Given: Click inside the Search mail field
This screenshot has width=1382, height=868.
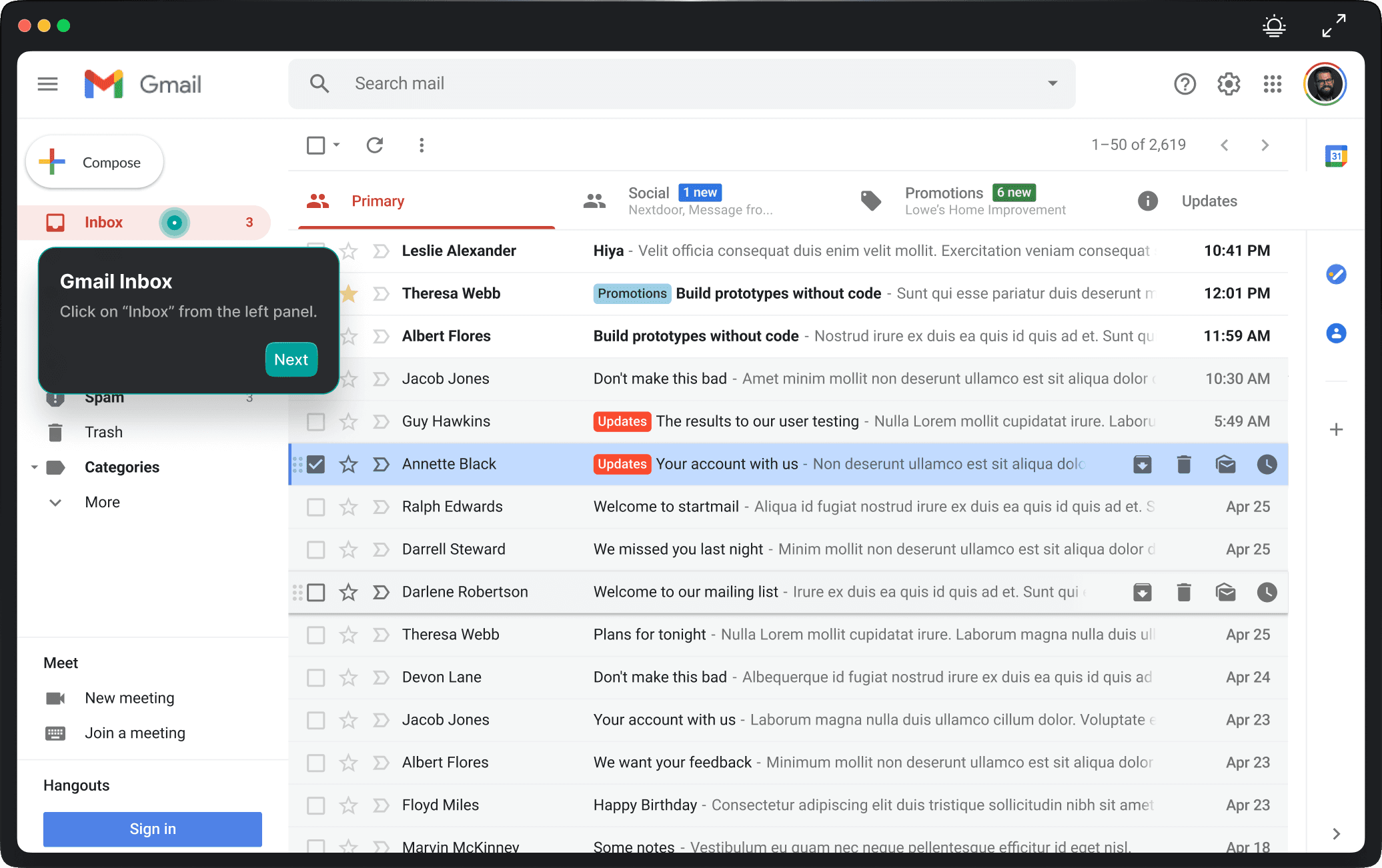Looking at the screenshot, I should tap(600, 83).
